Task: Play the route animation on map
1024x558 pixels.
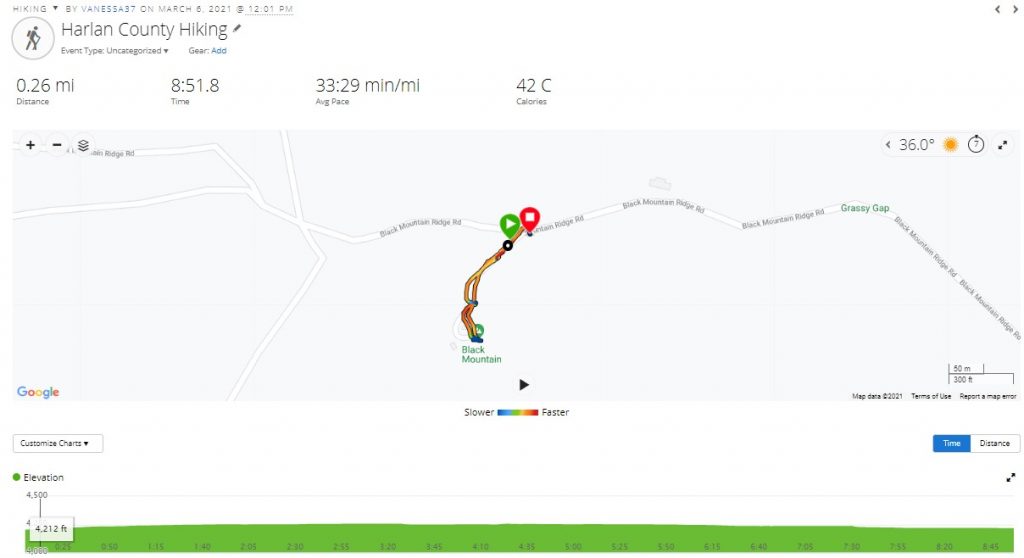Action: [524, 385]
